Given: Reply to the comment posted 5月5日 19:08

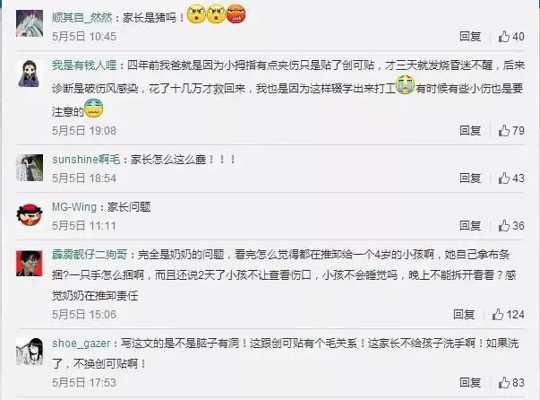Looking at the screenshot, I should 470,130.
